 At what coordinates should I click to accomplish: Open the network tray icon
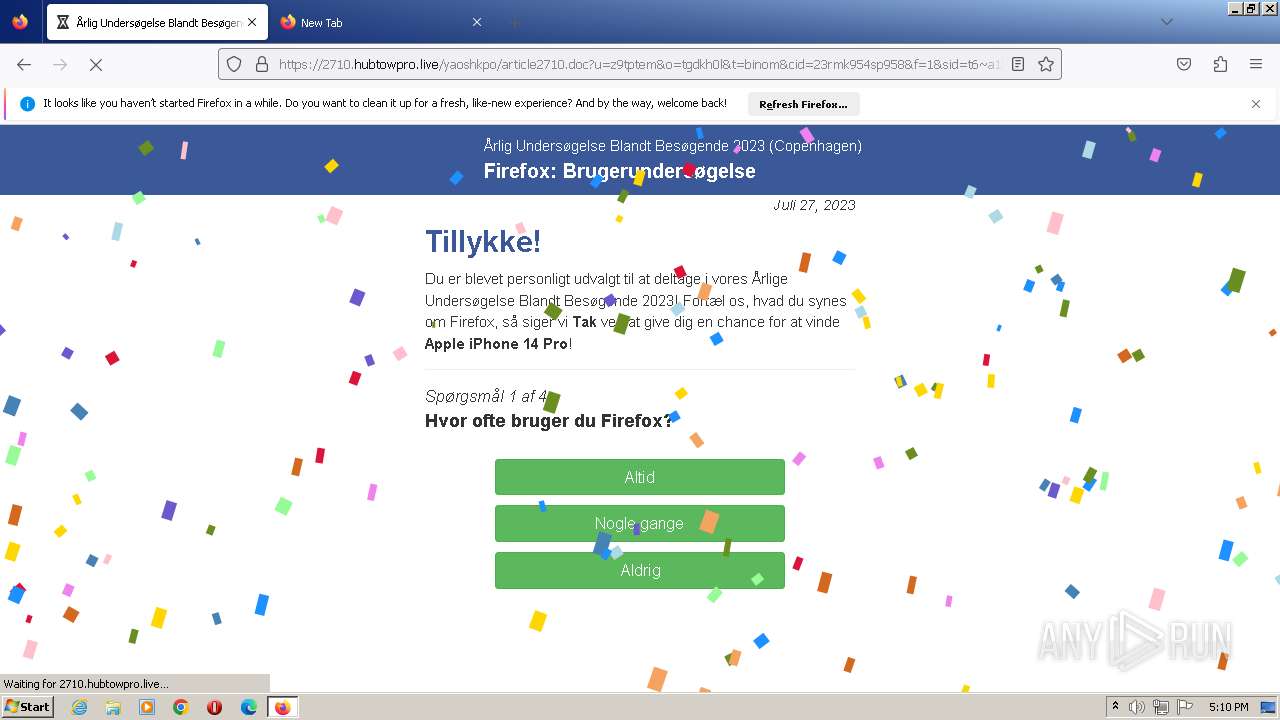pos(1161,707)
